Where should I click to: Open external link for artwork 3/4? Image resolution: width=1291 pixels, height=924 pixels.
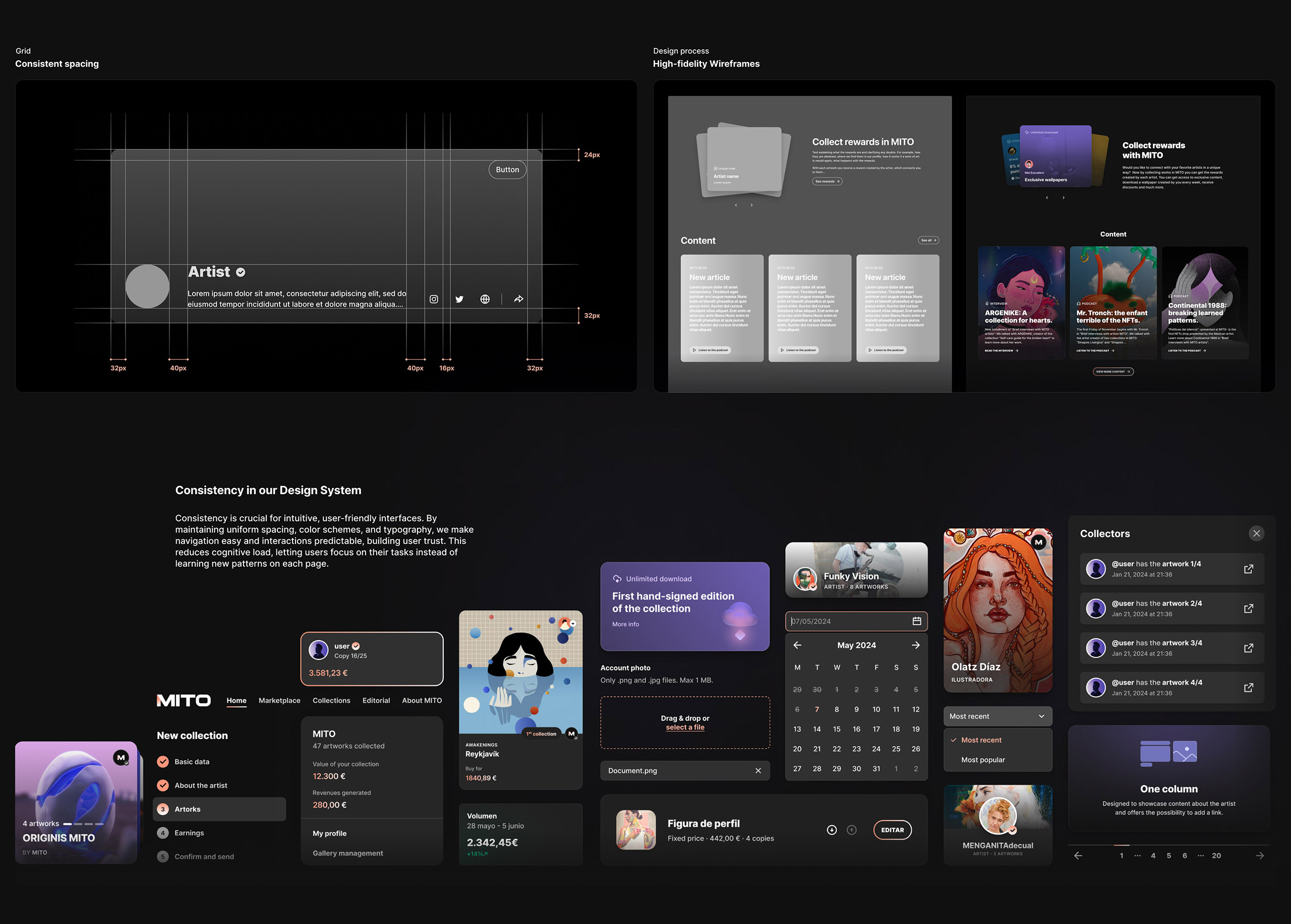(1248, 648)
